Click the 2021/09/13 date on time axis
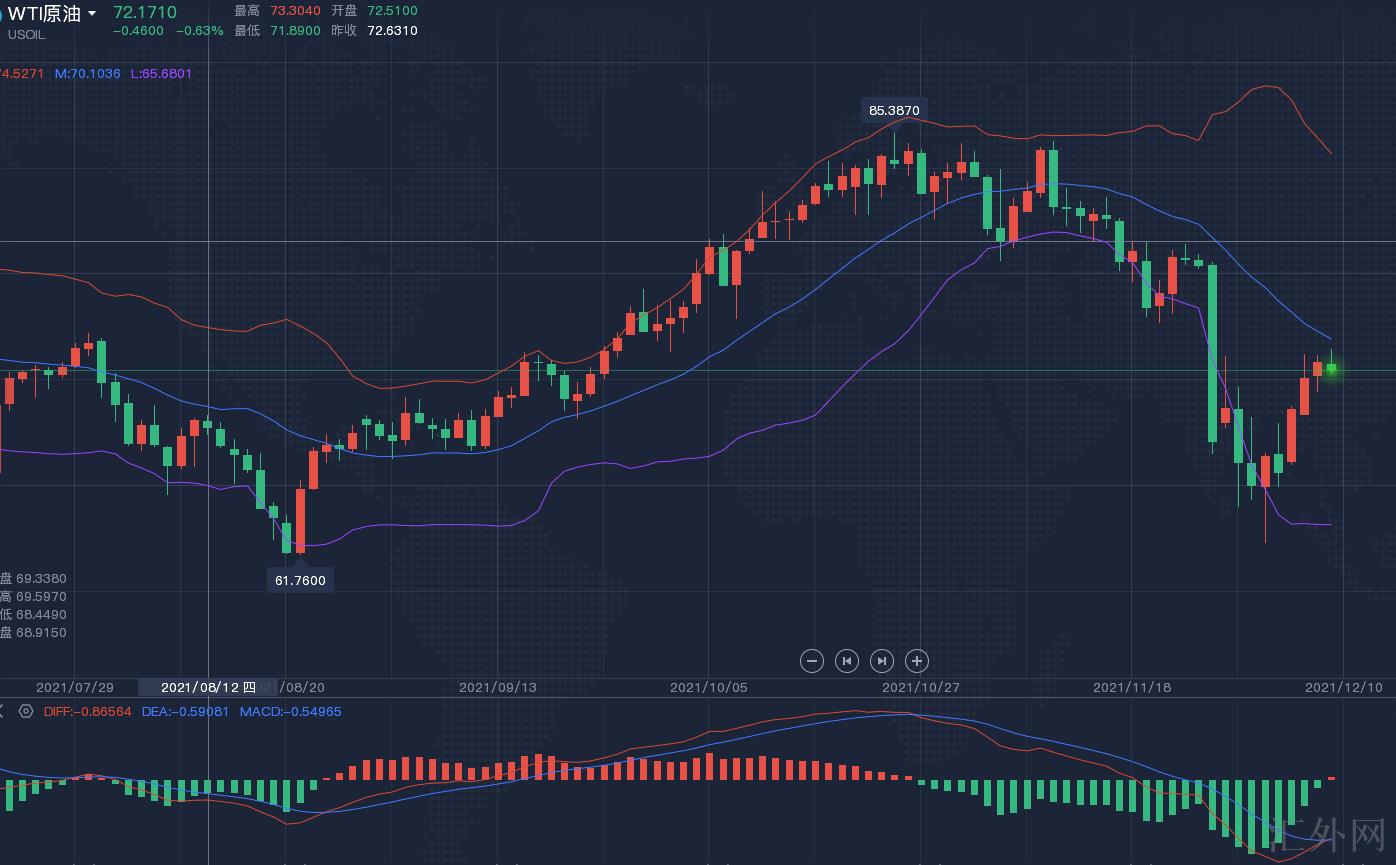 click(497, 687)
